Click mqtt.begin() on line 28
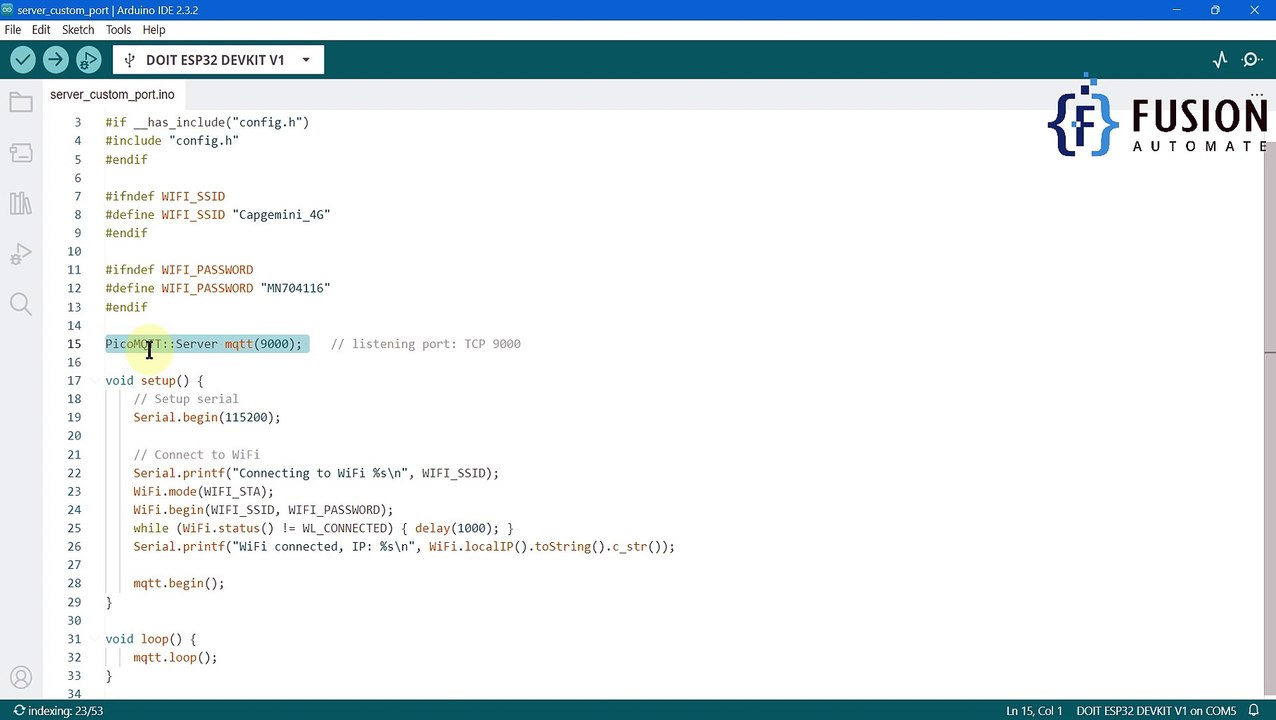The height and width of the screenshot is (720, 1276). [179, 583]
